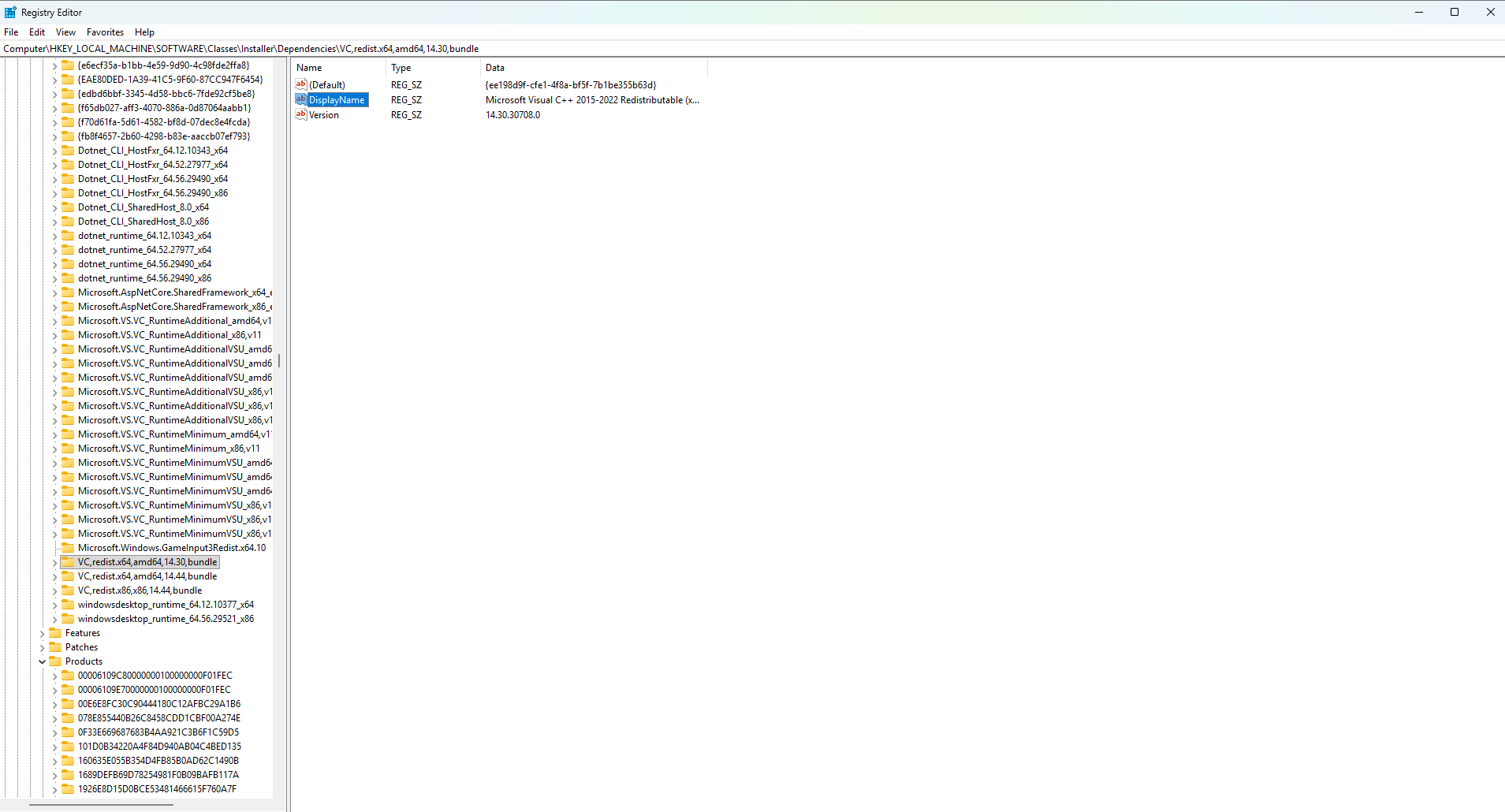
Task: Sort values by Data column header
Action: tap(594, 68)
